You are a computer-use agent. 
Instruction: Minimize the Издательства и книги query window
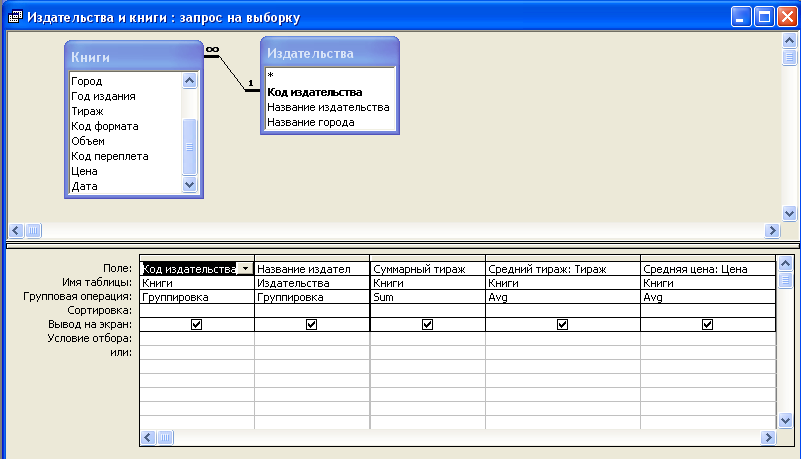click(x=741, y=17)
